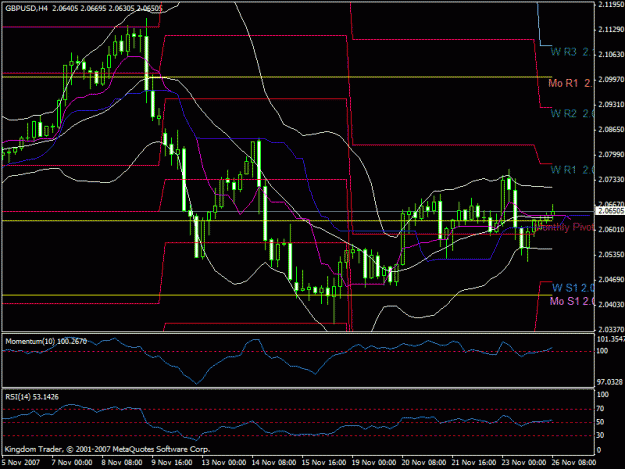
Task: Select the W S1 level label
Action: (573, 288)
